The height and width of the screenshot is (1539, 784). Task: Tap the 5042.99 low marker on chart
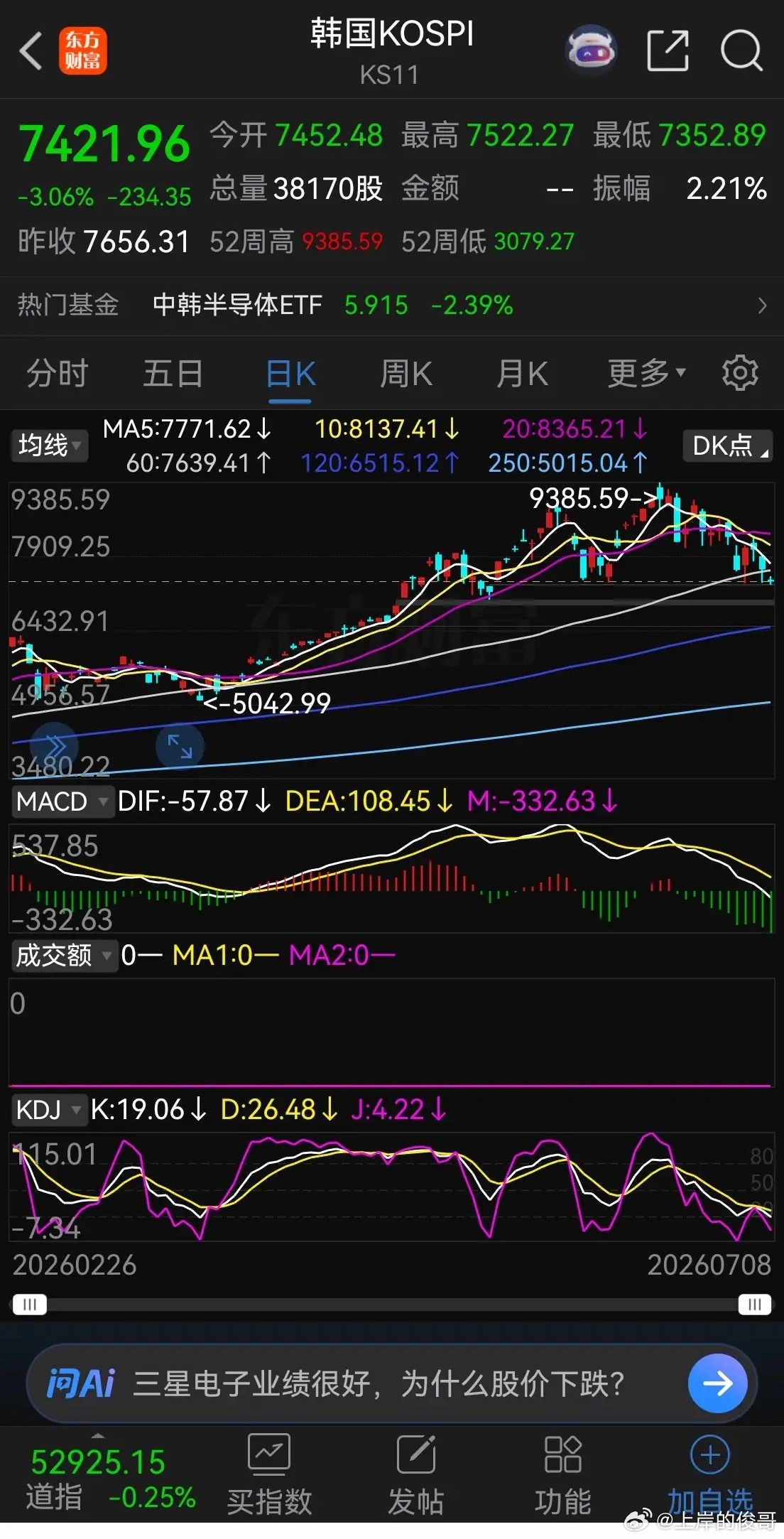point(267,703)
